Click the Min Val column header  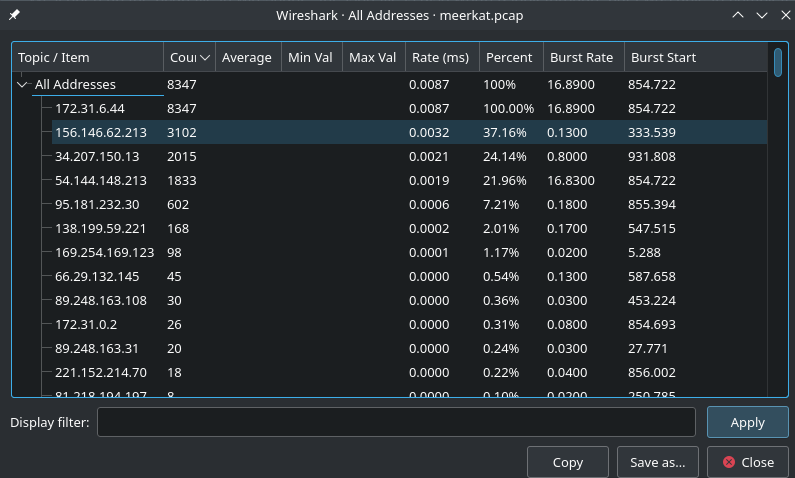point(312,57)
